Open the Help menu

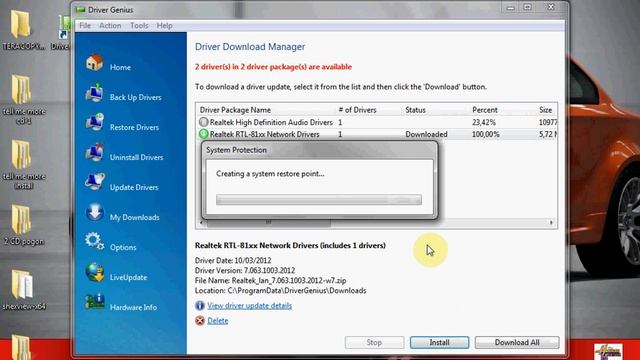(164, 26)
